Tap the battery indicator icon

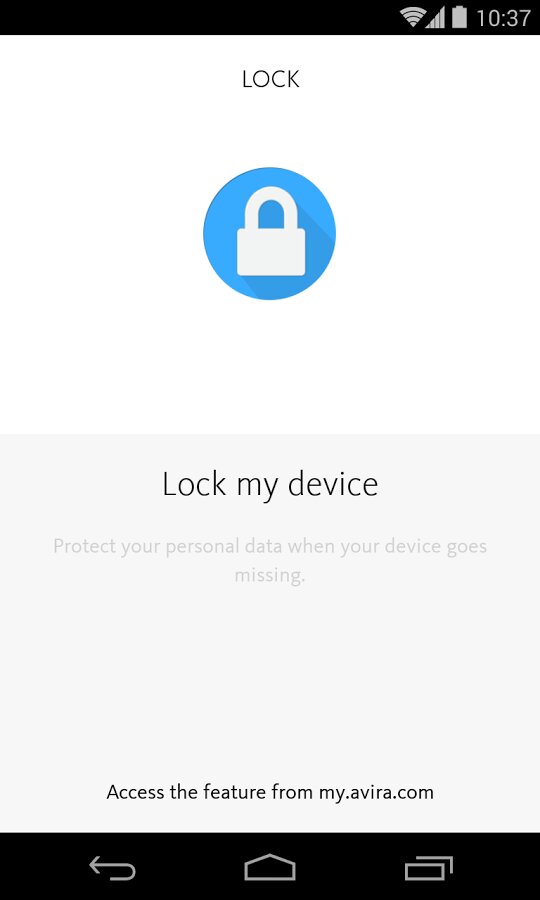[459, 17]
